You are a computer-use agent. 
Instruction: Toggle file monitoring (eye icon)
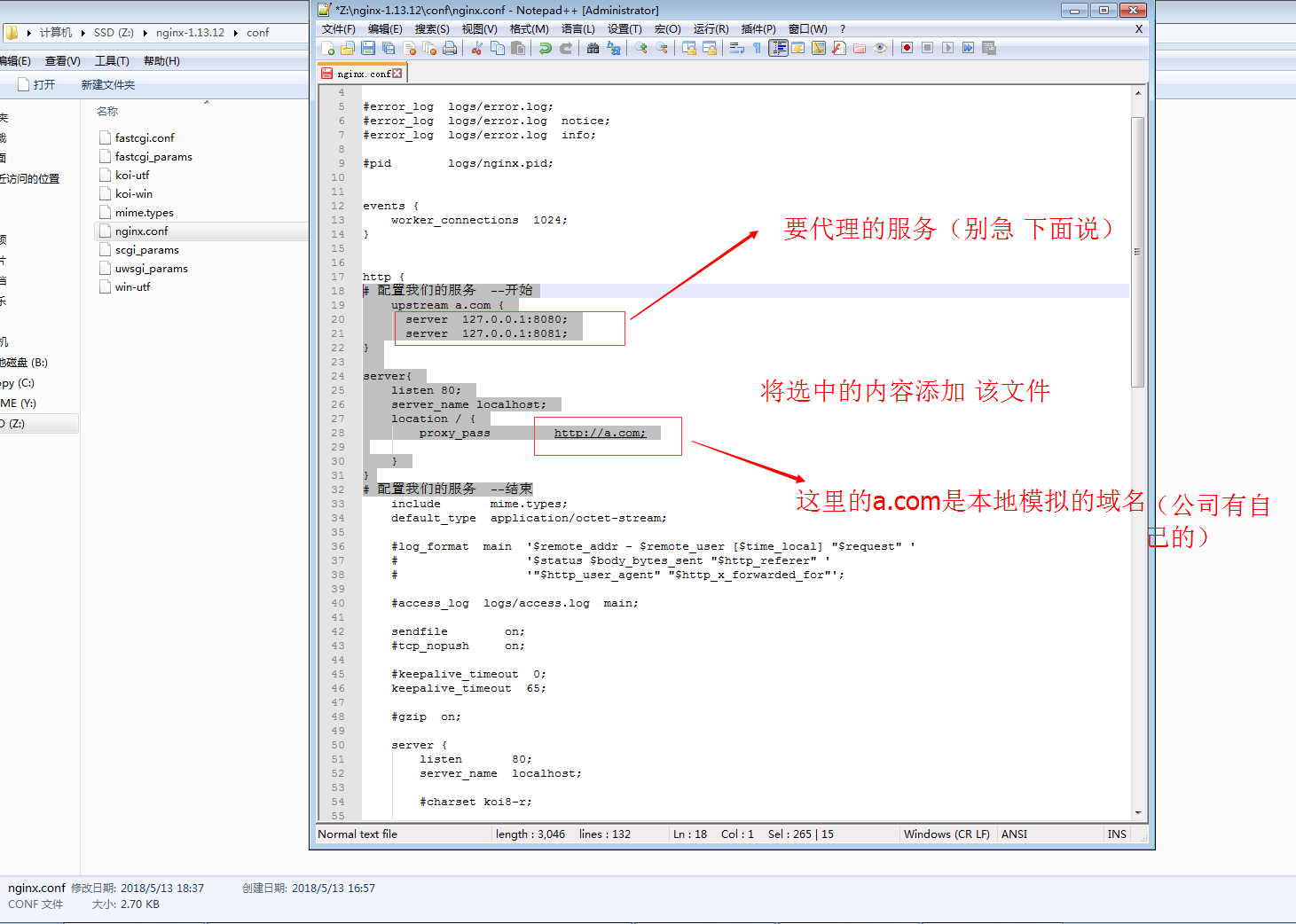pos(880,48)
